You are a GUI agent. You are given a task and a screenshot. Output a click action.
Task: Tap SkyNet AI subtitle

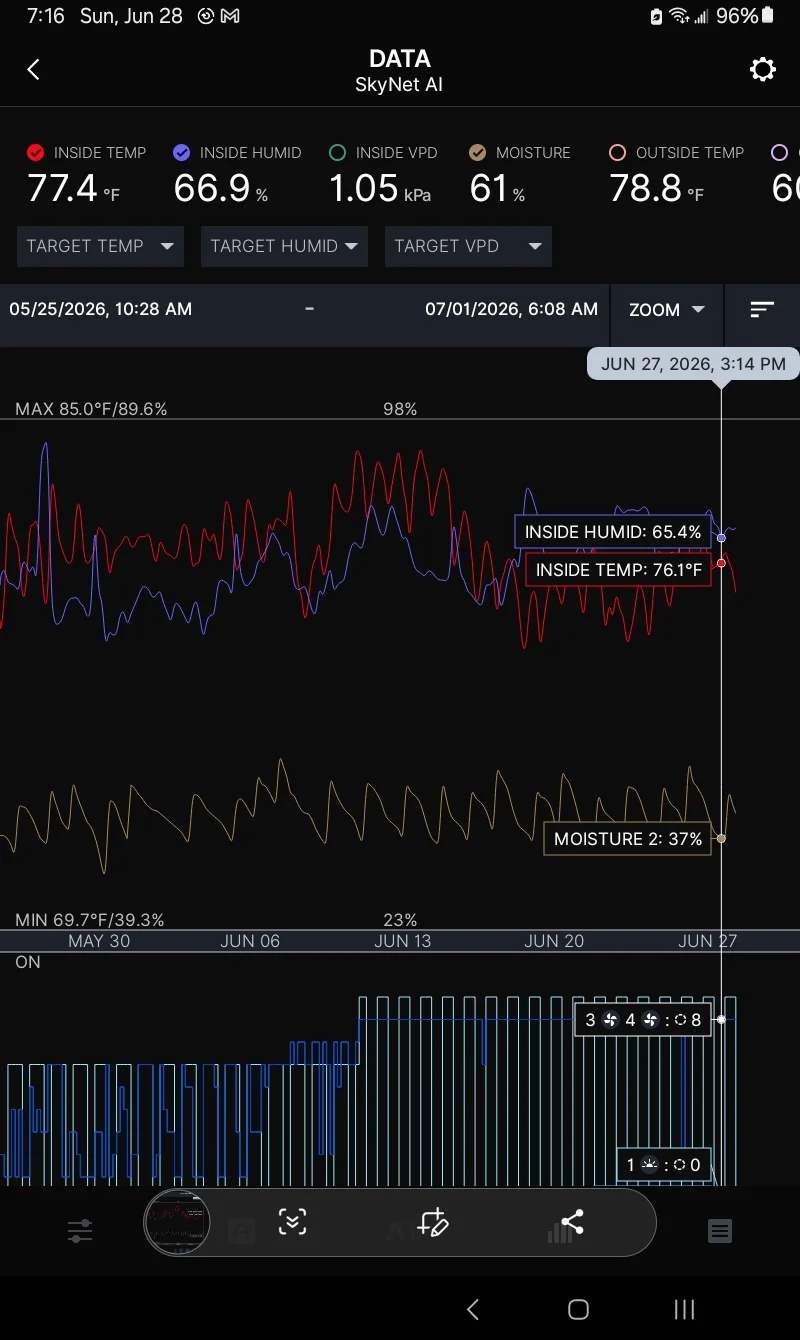[399, 85]
